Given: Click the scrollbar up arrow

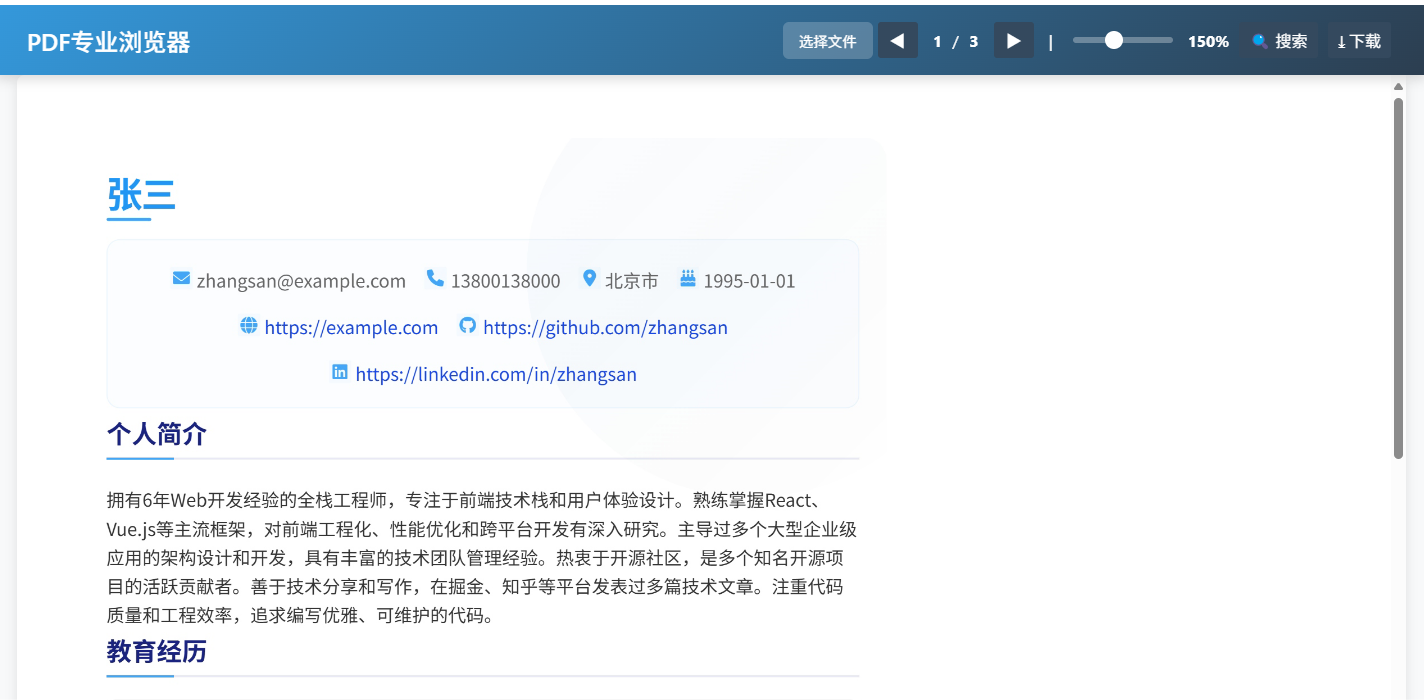Looking at the screenshot, I should (x=1398, y=87).
